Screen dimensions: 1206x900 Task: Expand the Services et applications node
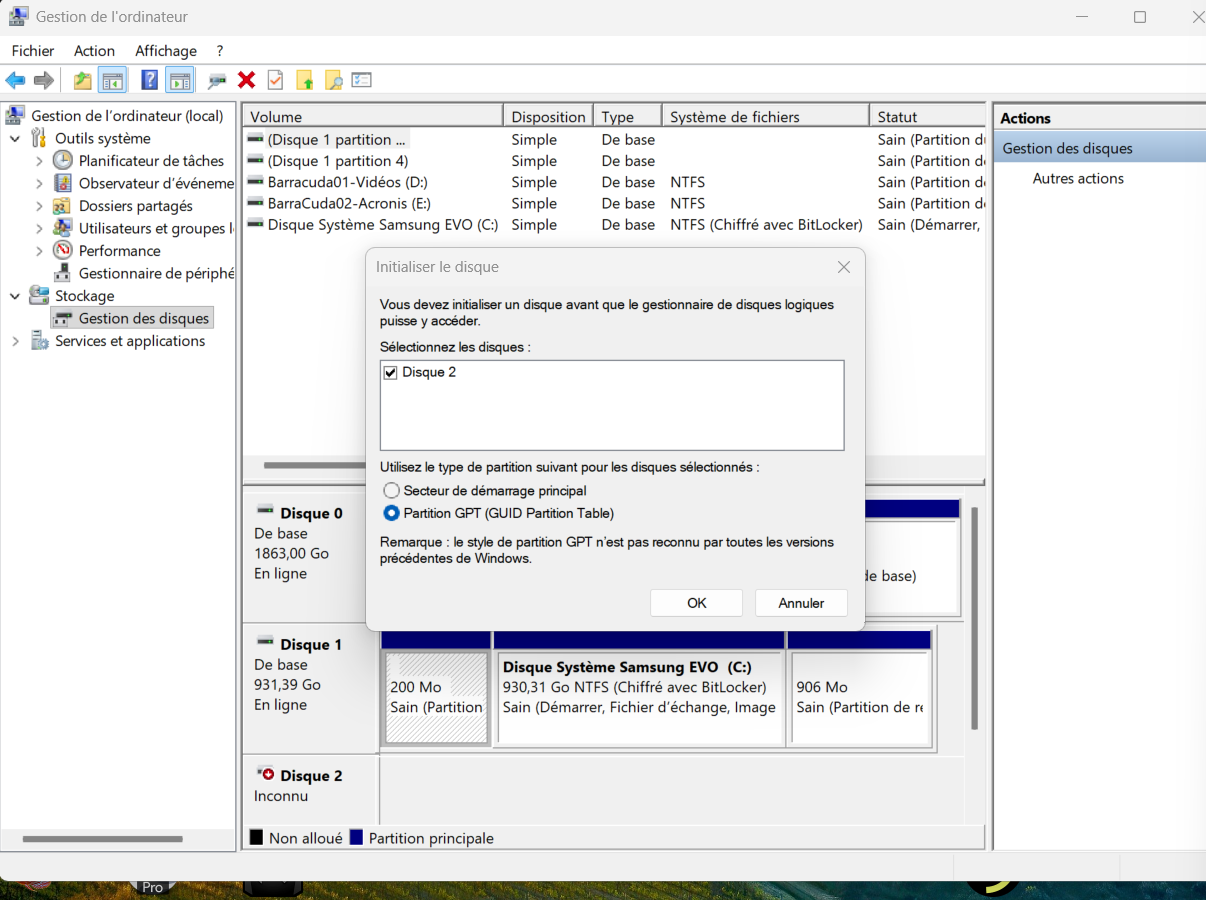pyautogui.click(x=15, y=341)
